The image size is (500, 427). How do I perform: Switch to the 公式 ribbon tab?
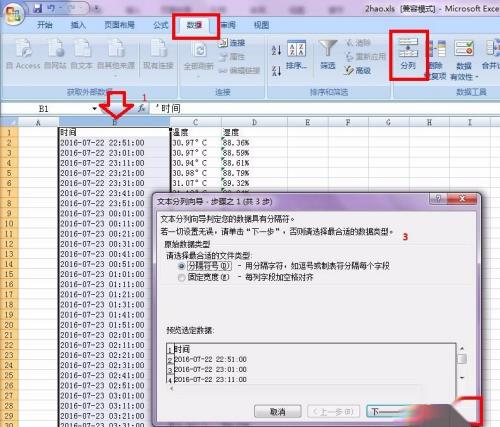(x=161, y=25)
